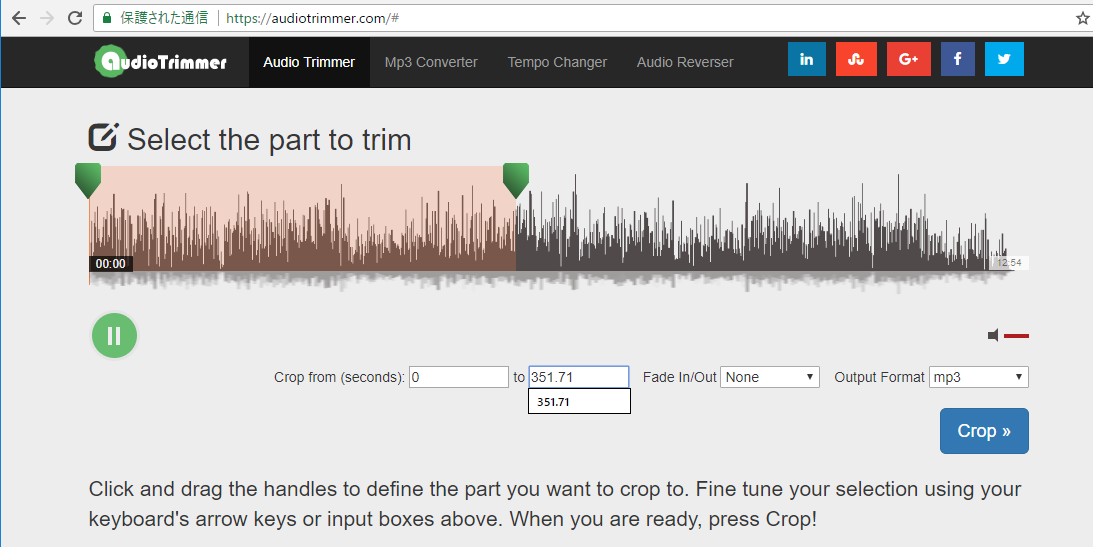Open the Audio Reverser tab
This screenshot has height=547, width=1093.
pos(685,62)
